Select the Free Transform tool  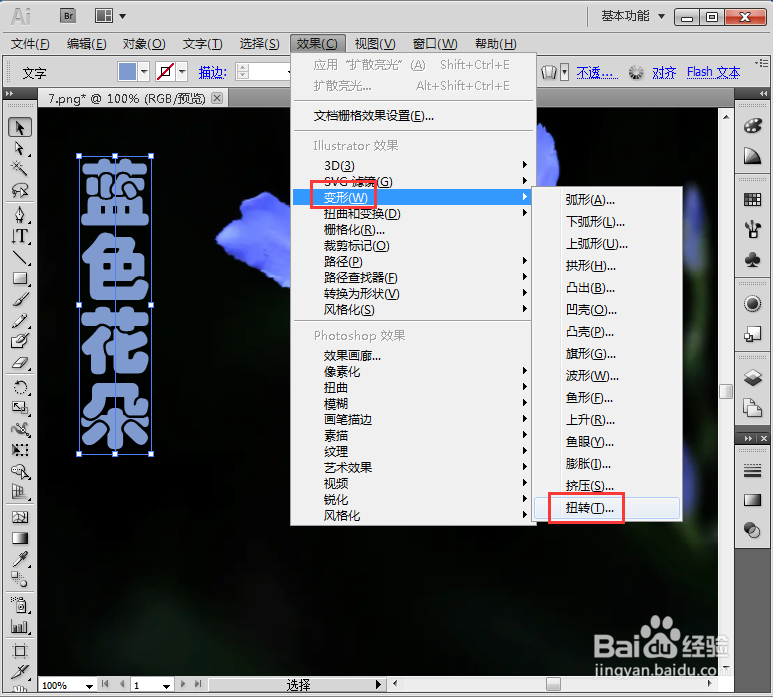pyautogui.click(x=20, y=450)
